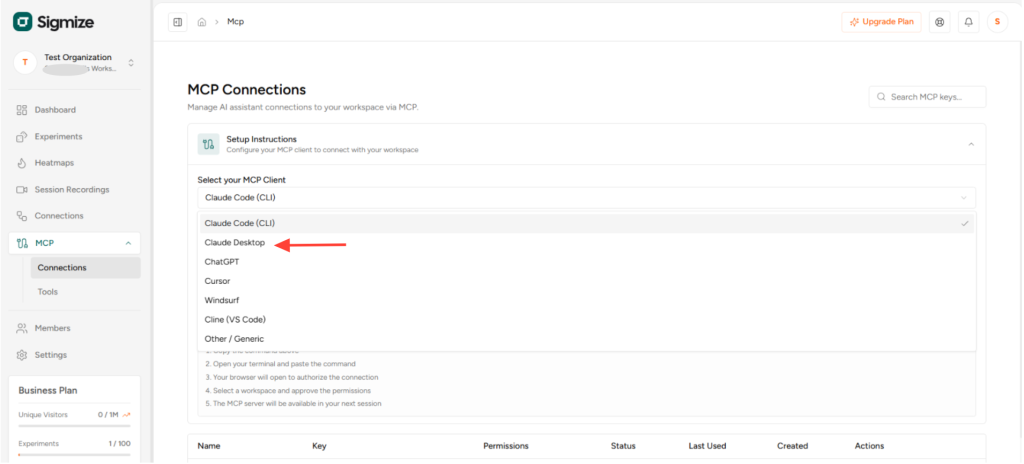Image resolution: width=1024 pixels, height=464 pixels.
Task: Select Windsurf option
Action: click(x=586, y=300)
